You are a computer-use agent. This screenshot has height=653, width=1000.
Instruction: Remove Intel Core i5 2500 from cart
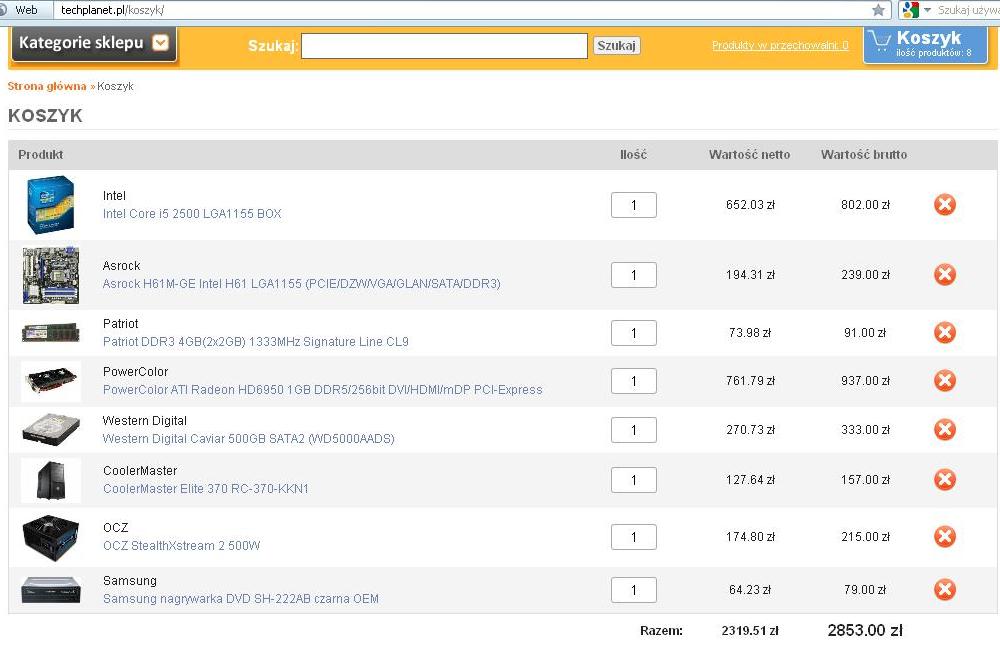945,205
